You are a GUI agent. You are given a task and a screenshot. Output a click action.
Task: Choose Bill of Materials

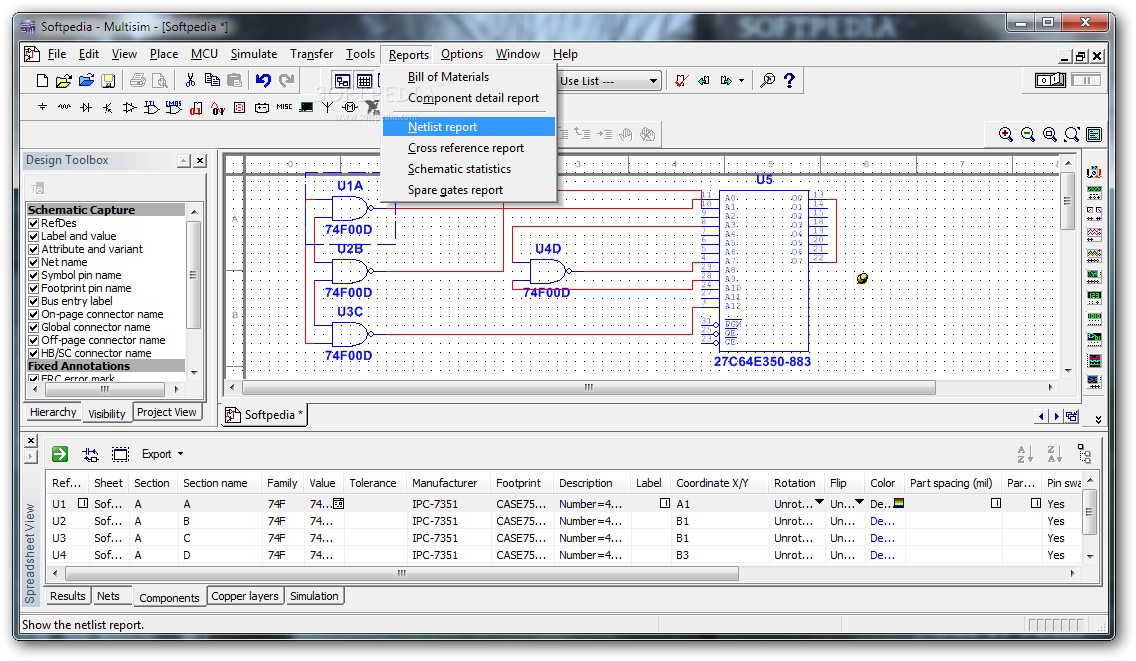pos(448,77)
